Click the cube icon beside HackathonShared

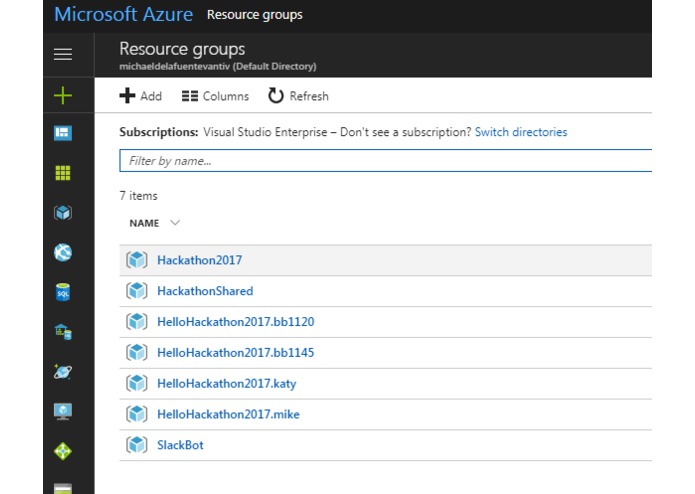point(137,291)
